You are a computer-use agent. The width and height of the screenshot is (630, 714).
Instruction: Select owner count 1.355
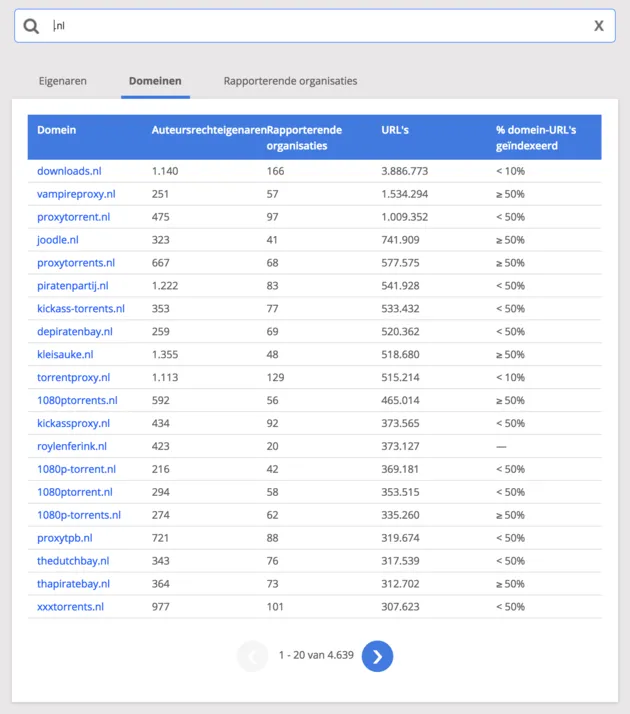(x=165, y=354)
